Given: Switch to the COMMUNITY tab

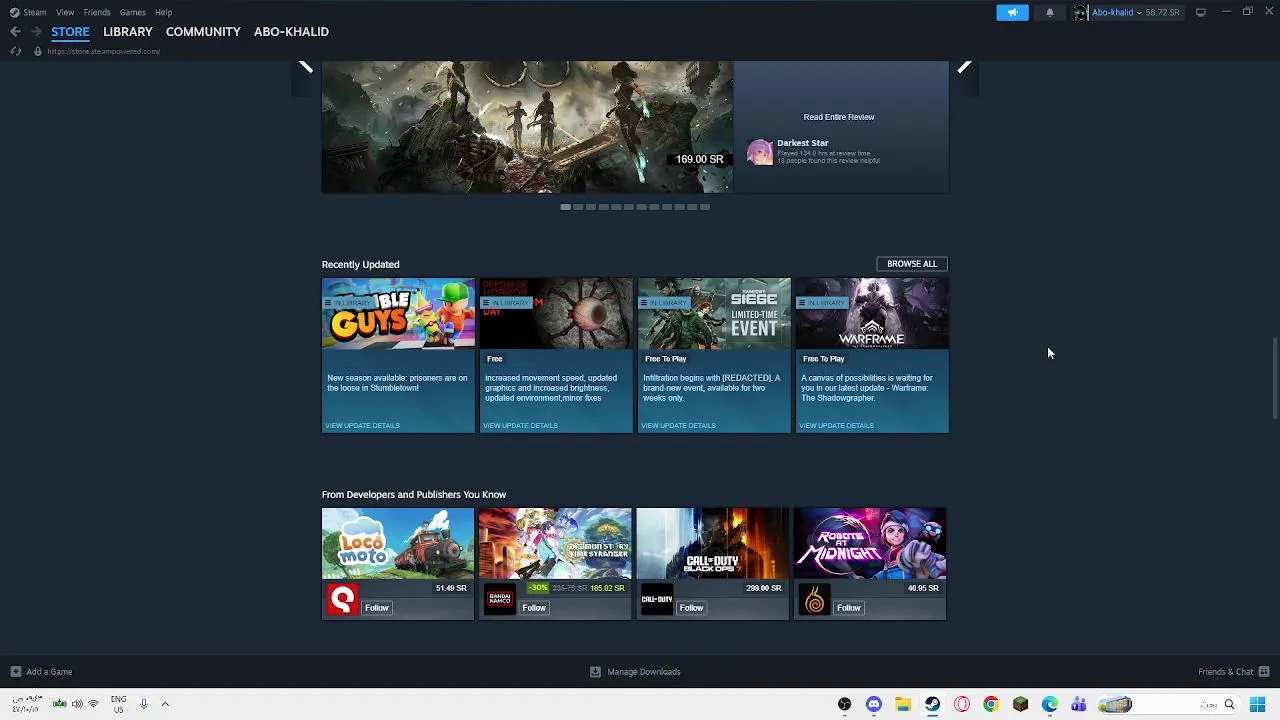Looking at the screenshot, I should click(x=203, y=32).
